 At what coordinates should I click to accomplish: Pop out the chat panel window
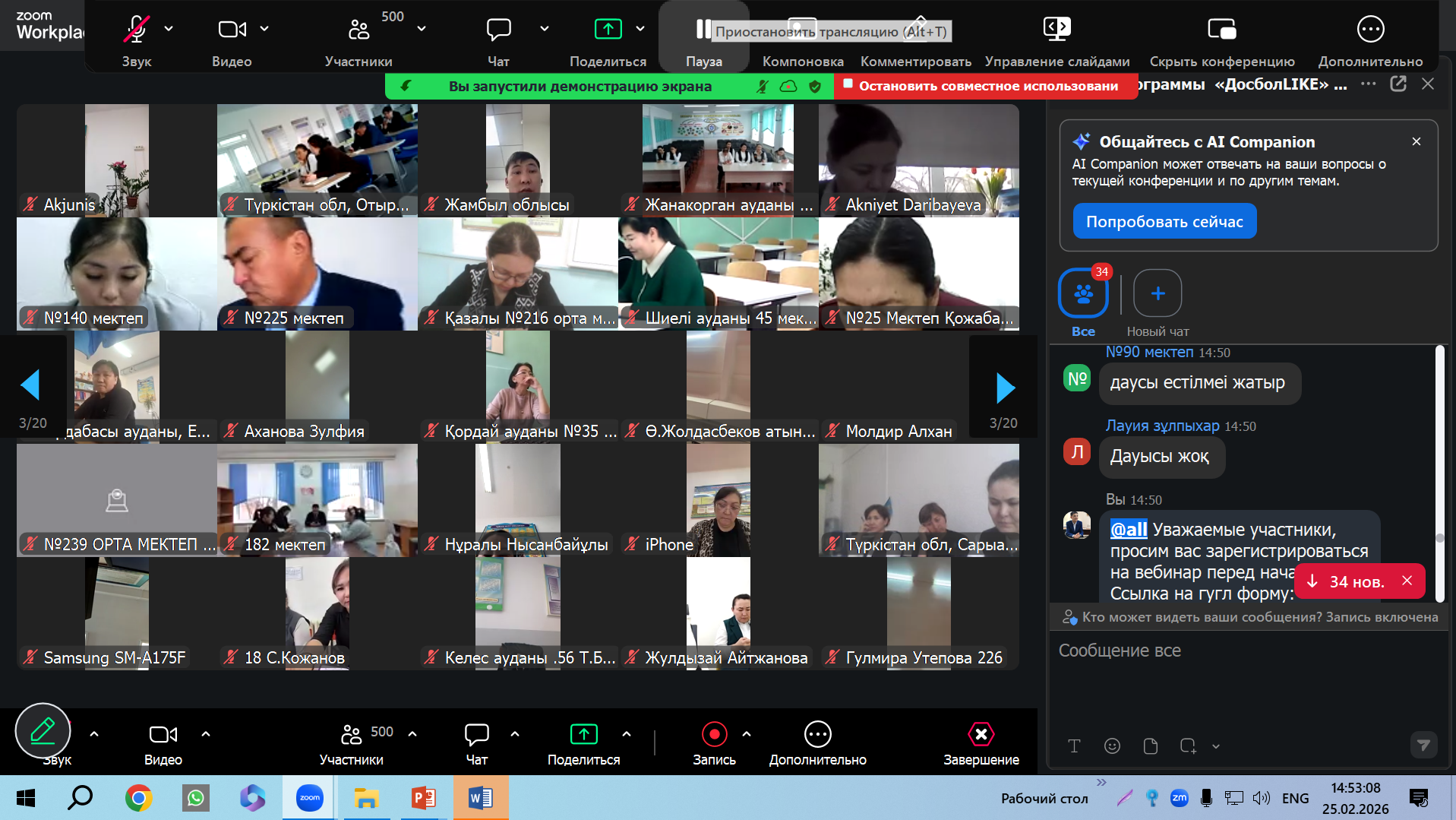click(x=1398, y=84)
